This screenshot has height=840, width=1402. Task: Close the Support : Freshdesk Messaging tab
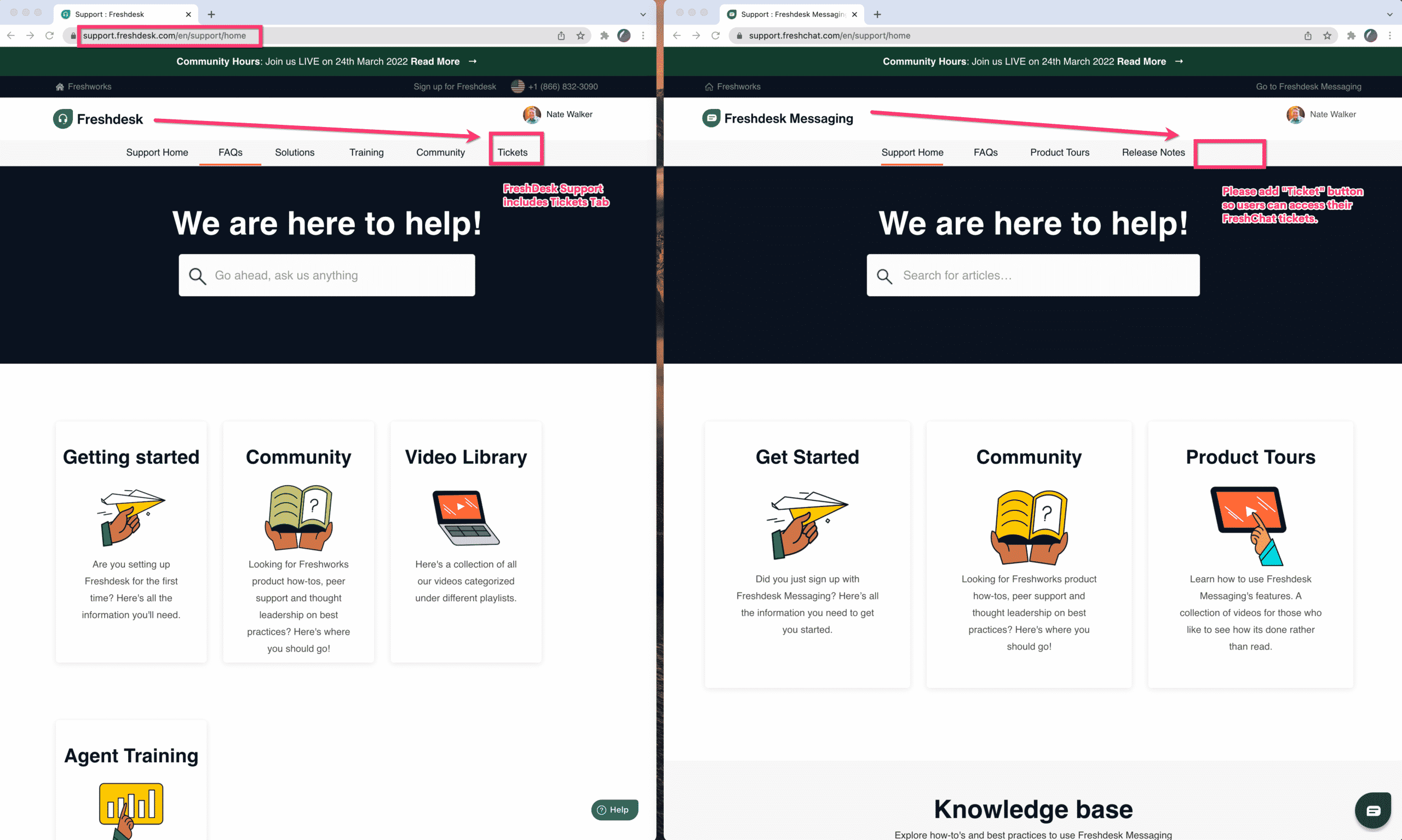[x=855, y=14]
